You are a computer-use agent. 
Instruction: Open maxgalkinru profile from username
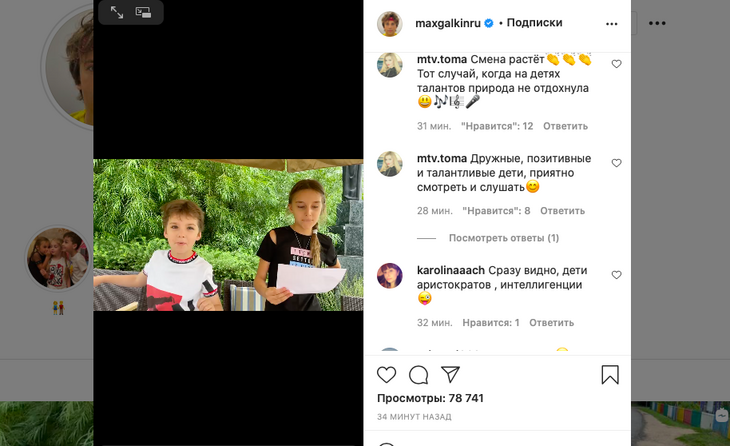click(x=447, y=23)
